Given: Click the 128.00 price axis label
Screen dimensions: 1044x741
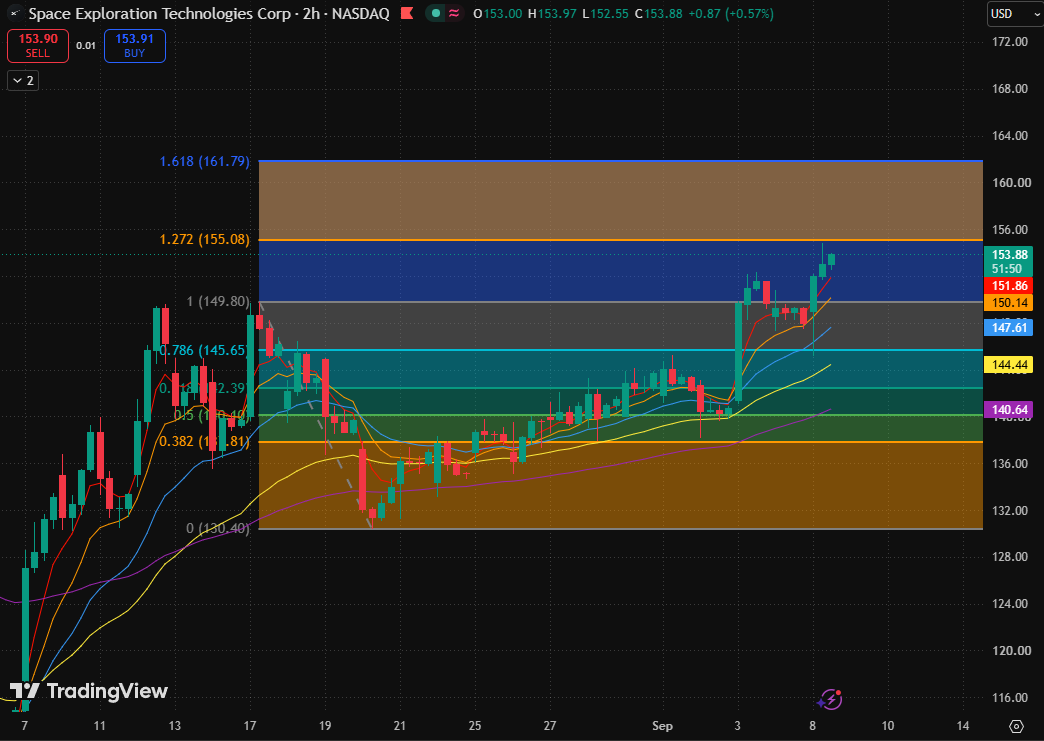Looking at the screenshot, I should [x=1010, y=557].
